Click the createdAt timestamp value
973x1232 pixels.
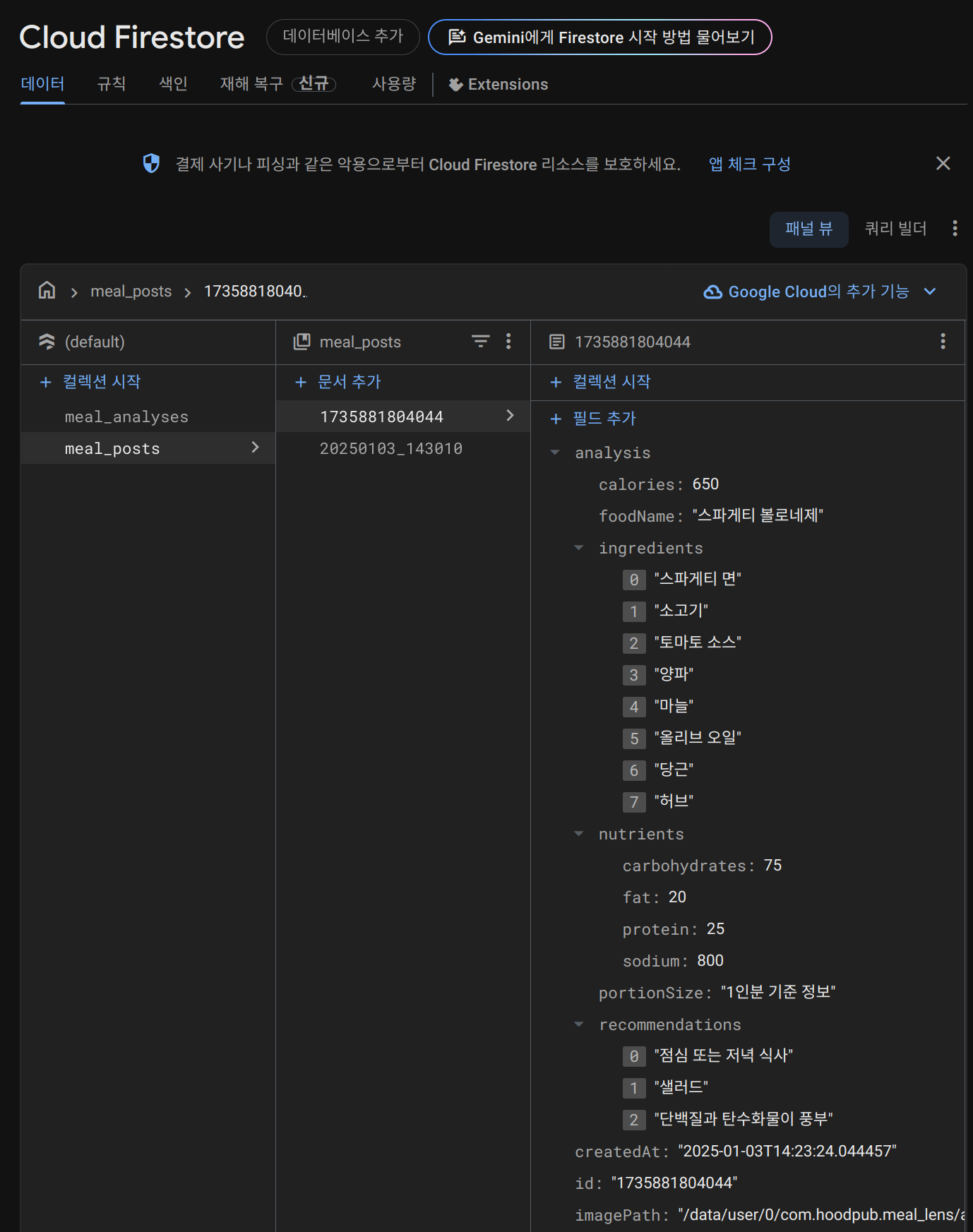[x=787, y=1152]
